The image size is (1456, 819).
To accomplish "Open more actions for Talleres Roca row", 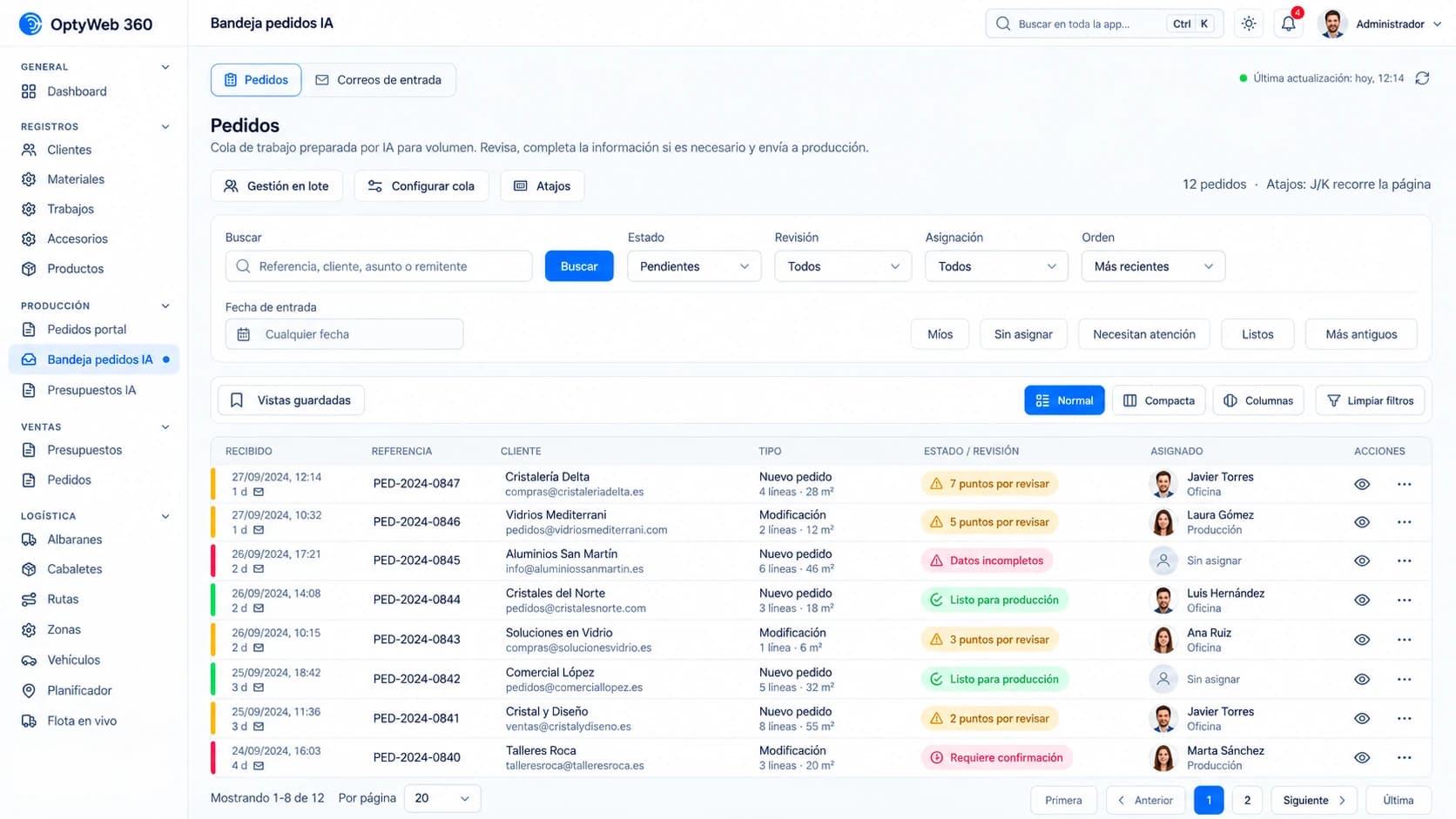I will [x=1404, y=757].
